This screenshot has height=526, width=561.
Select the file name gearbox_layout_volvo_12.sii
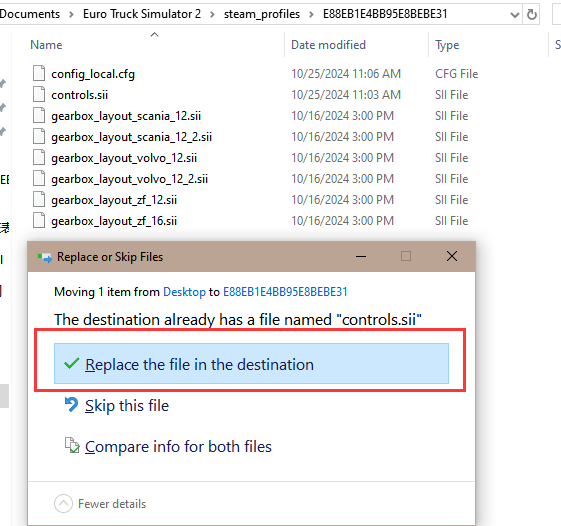[124, 158]
